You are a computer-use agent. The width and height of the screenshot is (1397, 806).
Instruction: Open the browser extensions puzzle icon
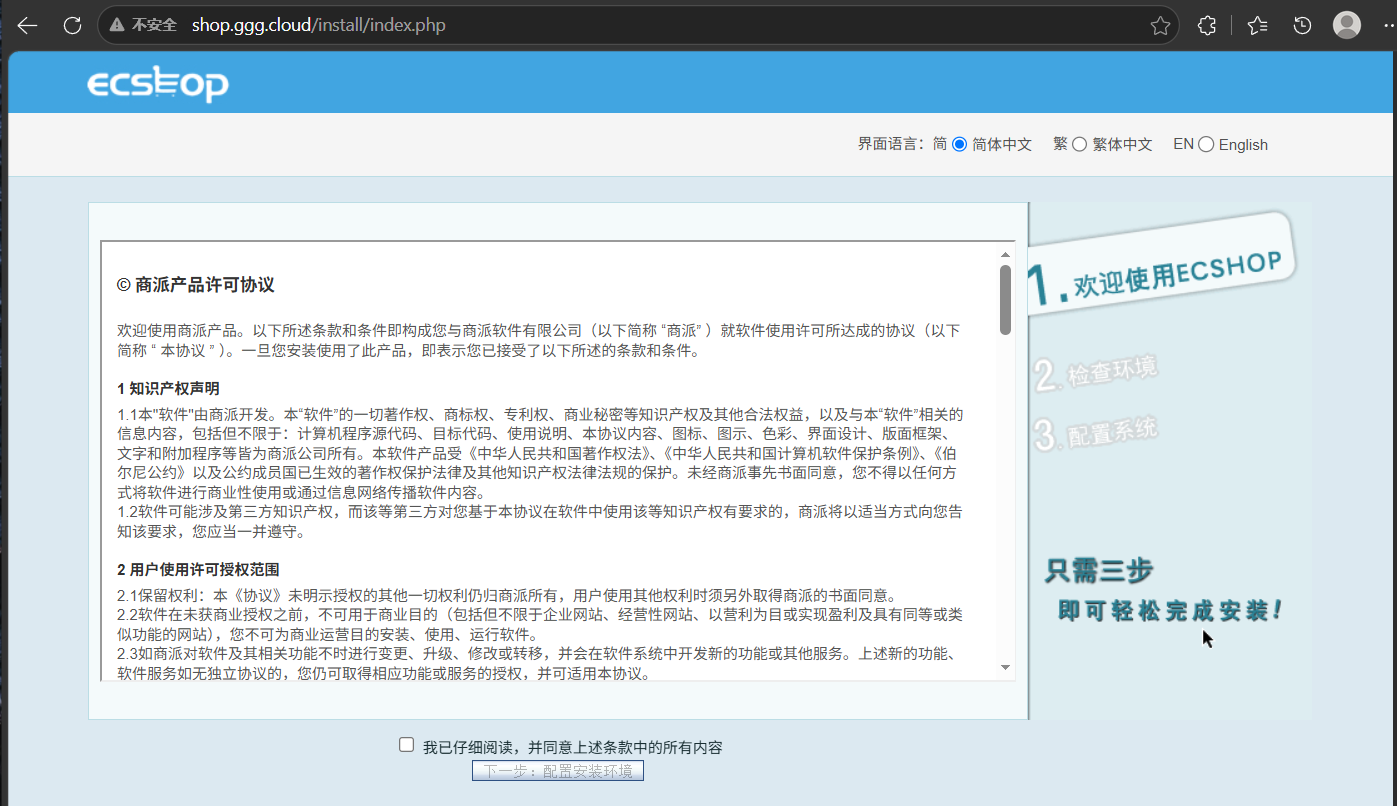pos(1207,25)
